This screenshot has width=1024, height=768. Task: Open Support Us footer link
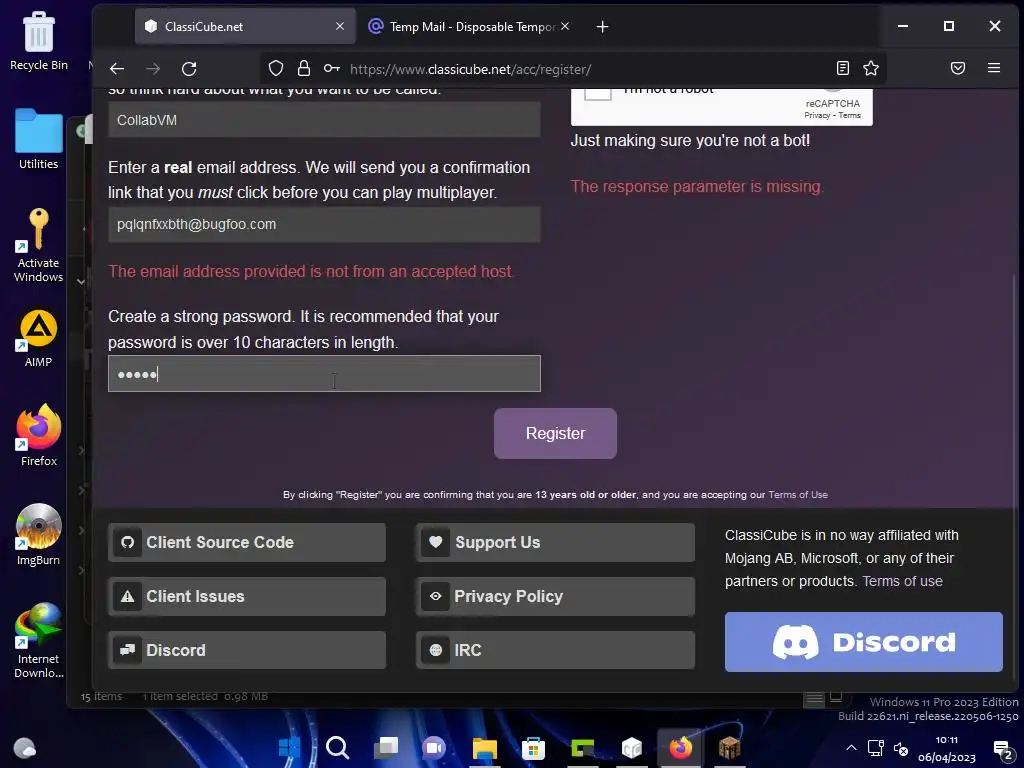(555, 542)
